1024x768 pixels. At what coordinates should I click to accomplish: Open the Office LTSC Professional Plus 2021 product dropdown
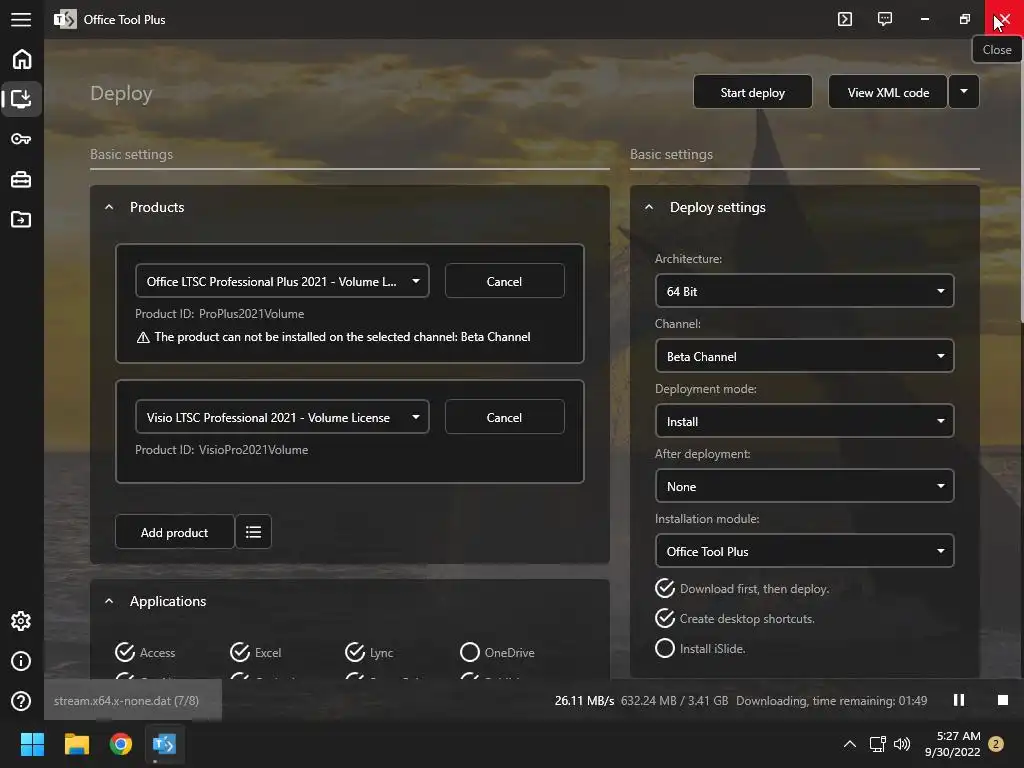[x=282, y=281]
